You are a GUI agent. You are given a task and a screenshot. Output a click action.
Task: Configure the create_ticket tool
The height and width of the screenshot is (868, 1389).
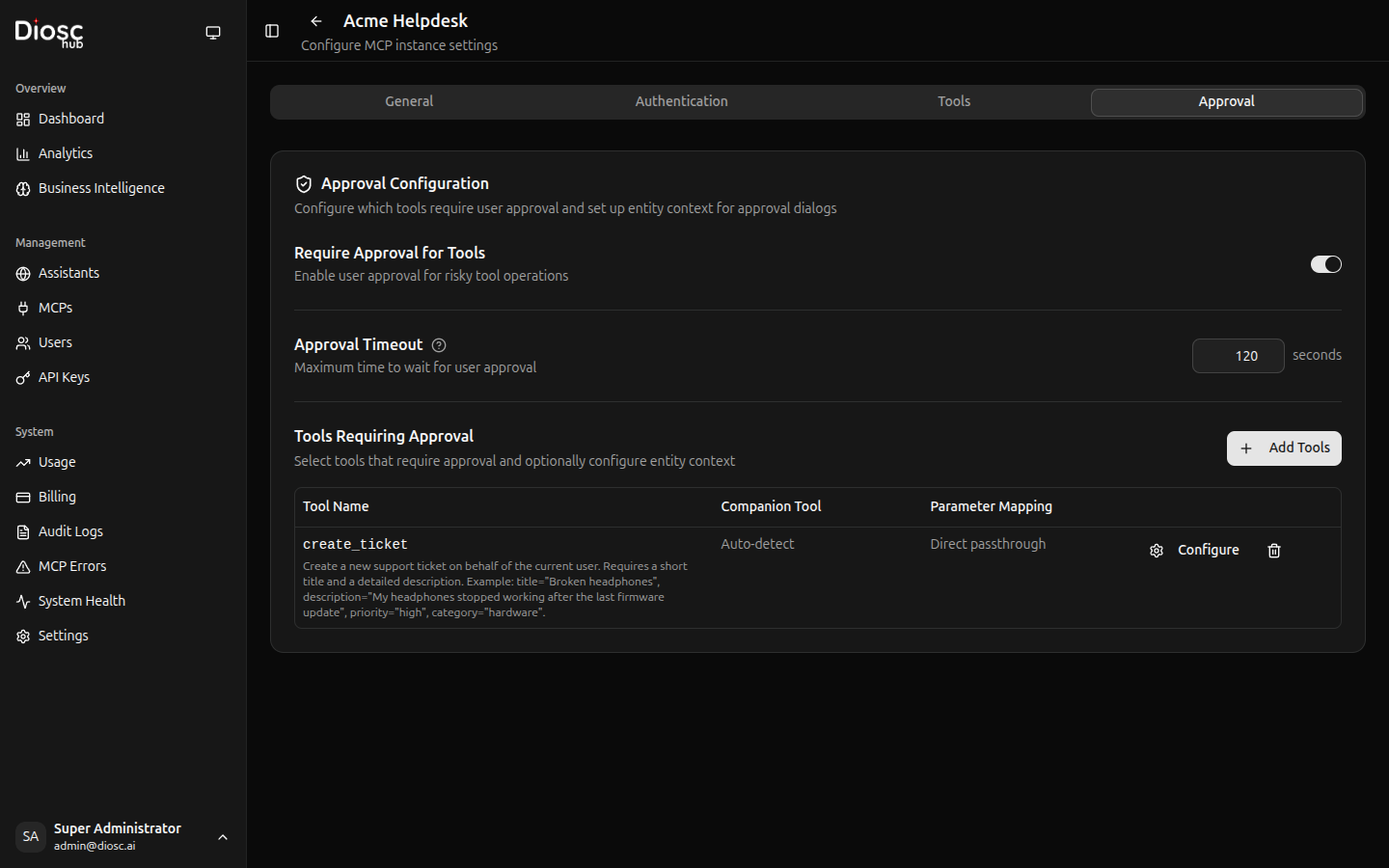(x=1194, y=550)
